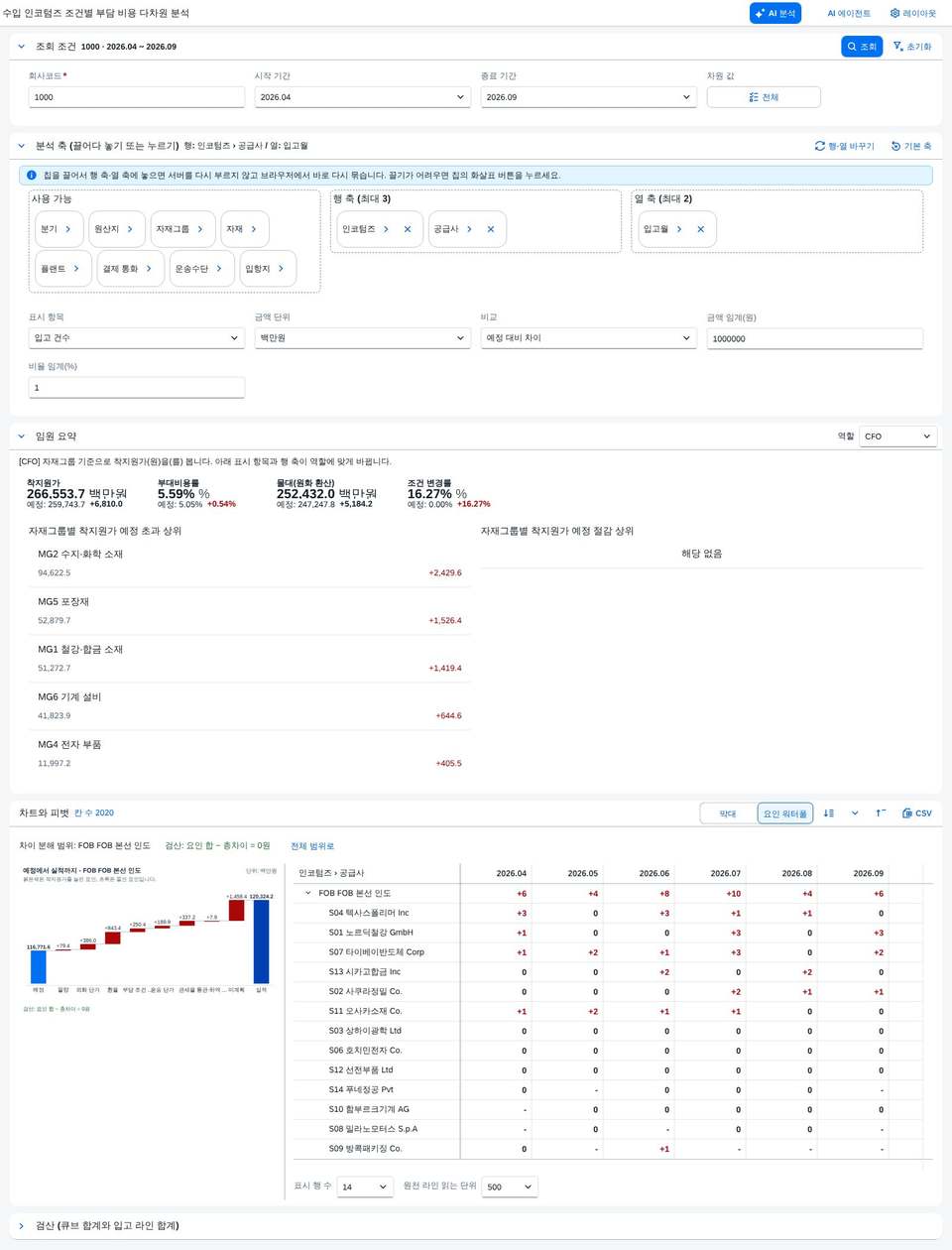Click the descending sort icon above pivot

pyautogui.click(x=829, y=813)
